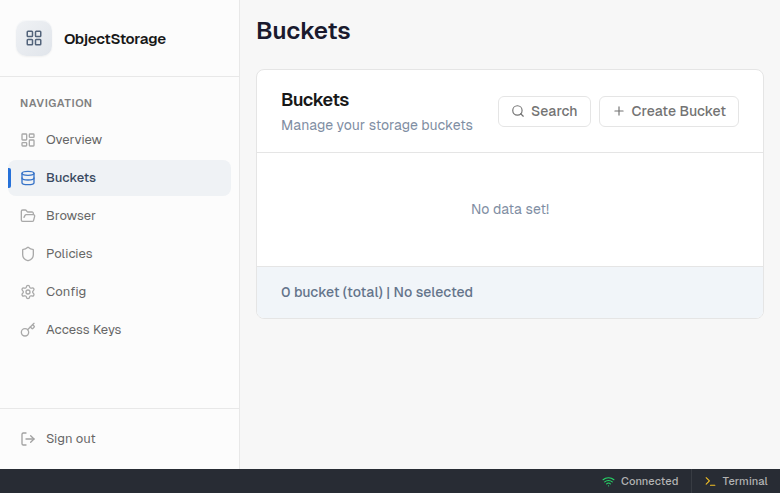Viewport: 780px width, 493px height.
Task: Navigate to Policies in the sidebar
Action: click(69, 254)
